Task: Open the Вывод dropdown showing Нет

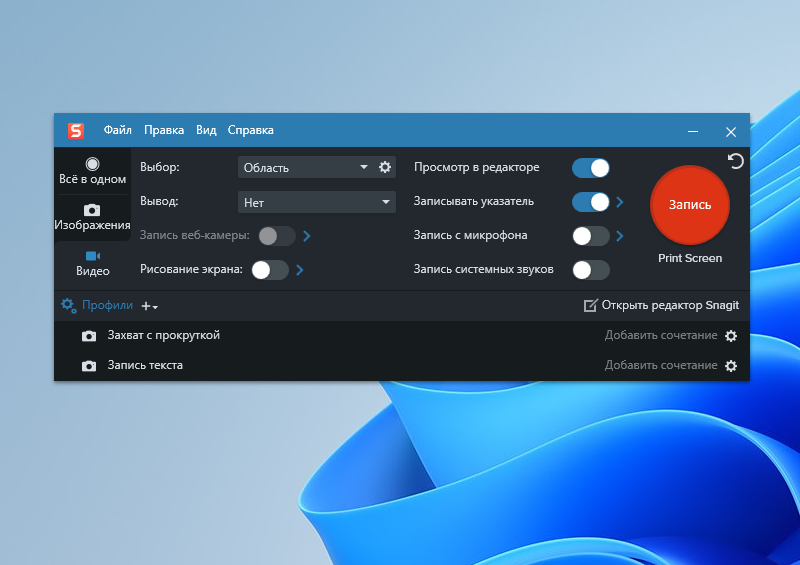Action: [316, 202]
